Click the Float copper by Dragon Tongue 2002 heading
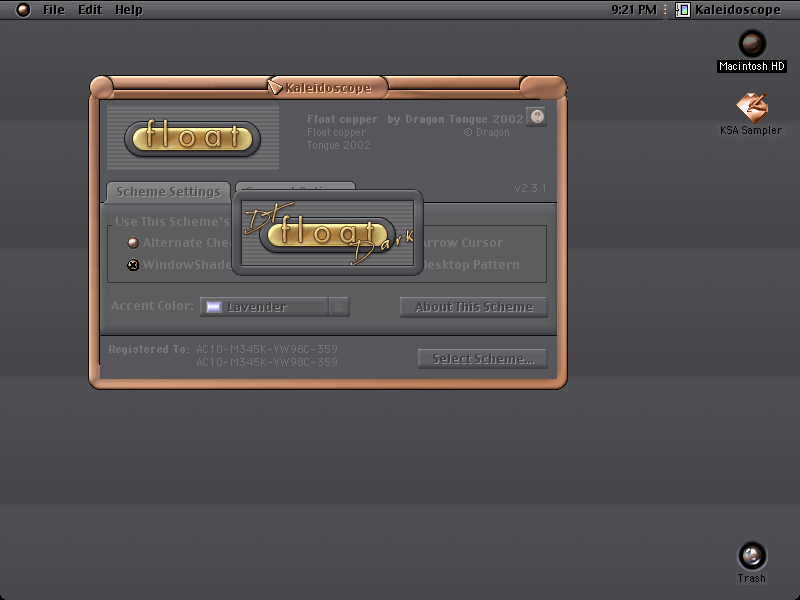 [x=415, y=119]
